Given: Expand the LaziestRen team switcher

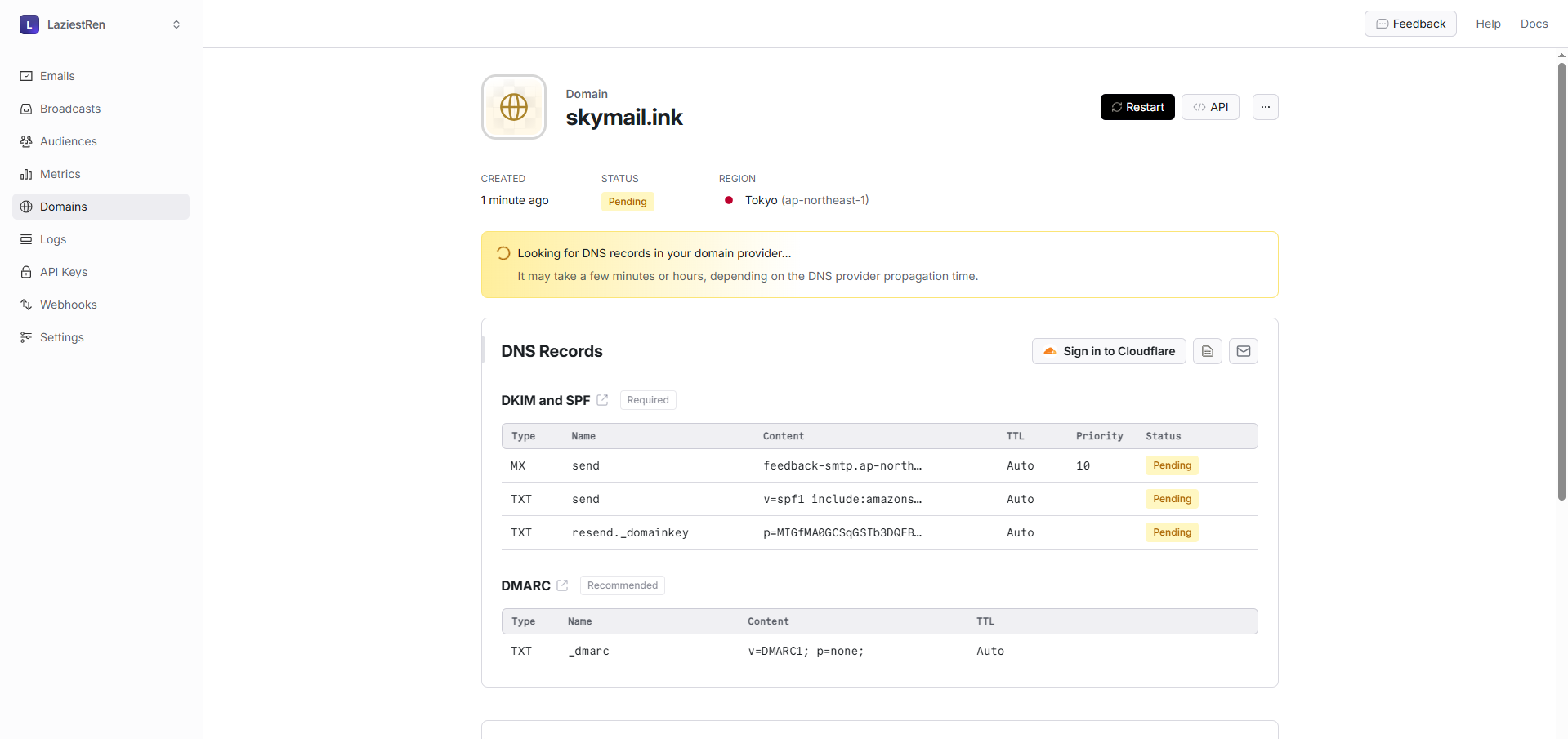Looking at the screenshot, I should [101, 24].
